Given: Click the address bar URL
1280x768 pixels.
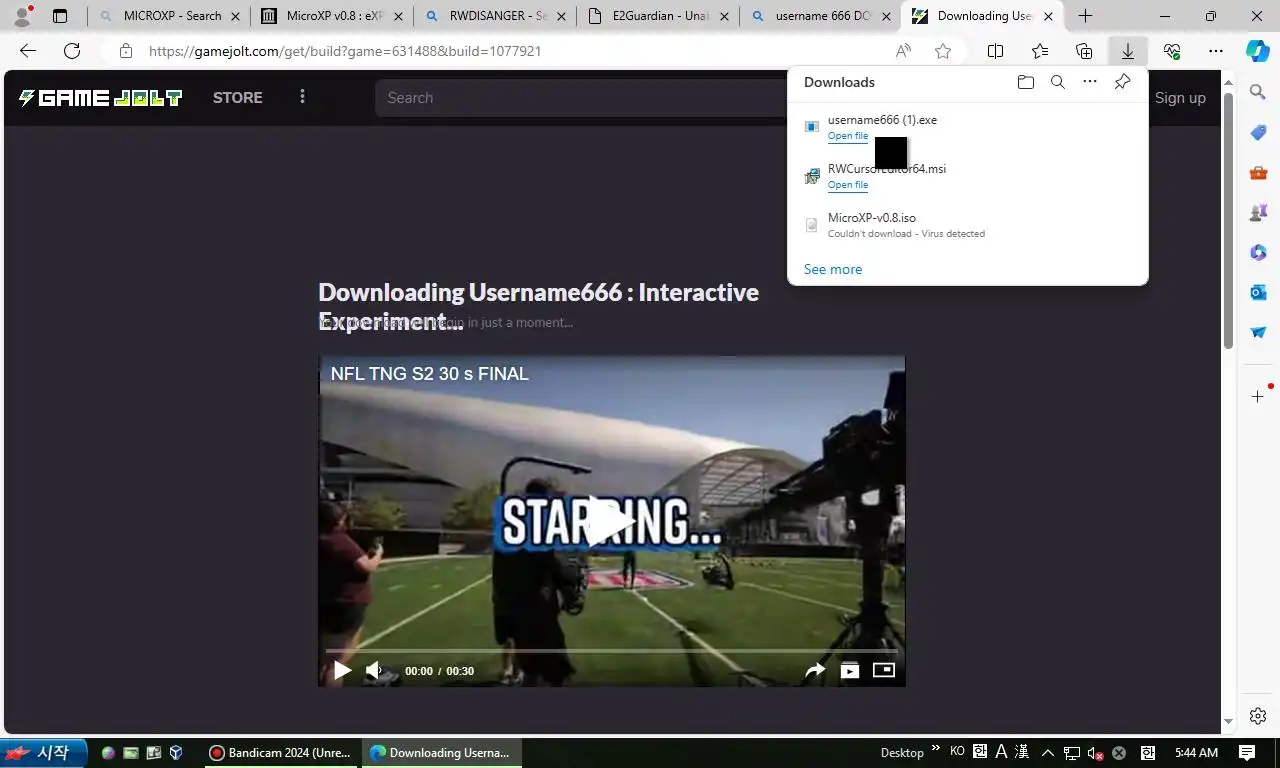Looking at the screenshot, I should coord(345,51).
